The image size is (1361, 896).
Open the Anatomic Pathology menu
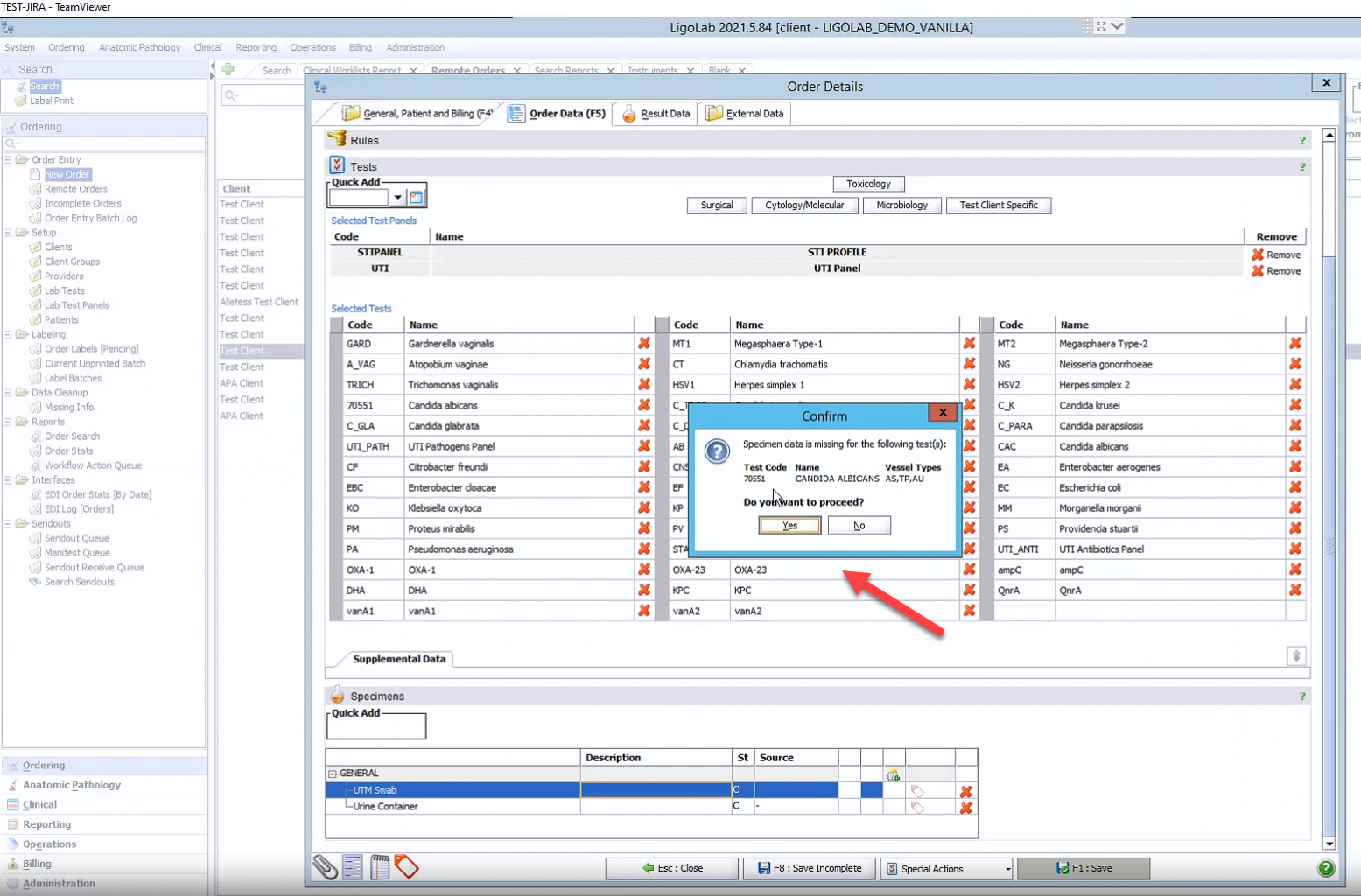tap(139, 47)
